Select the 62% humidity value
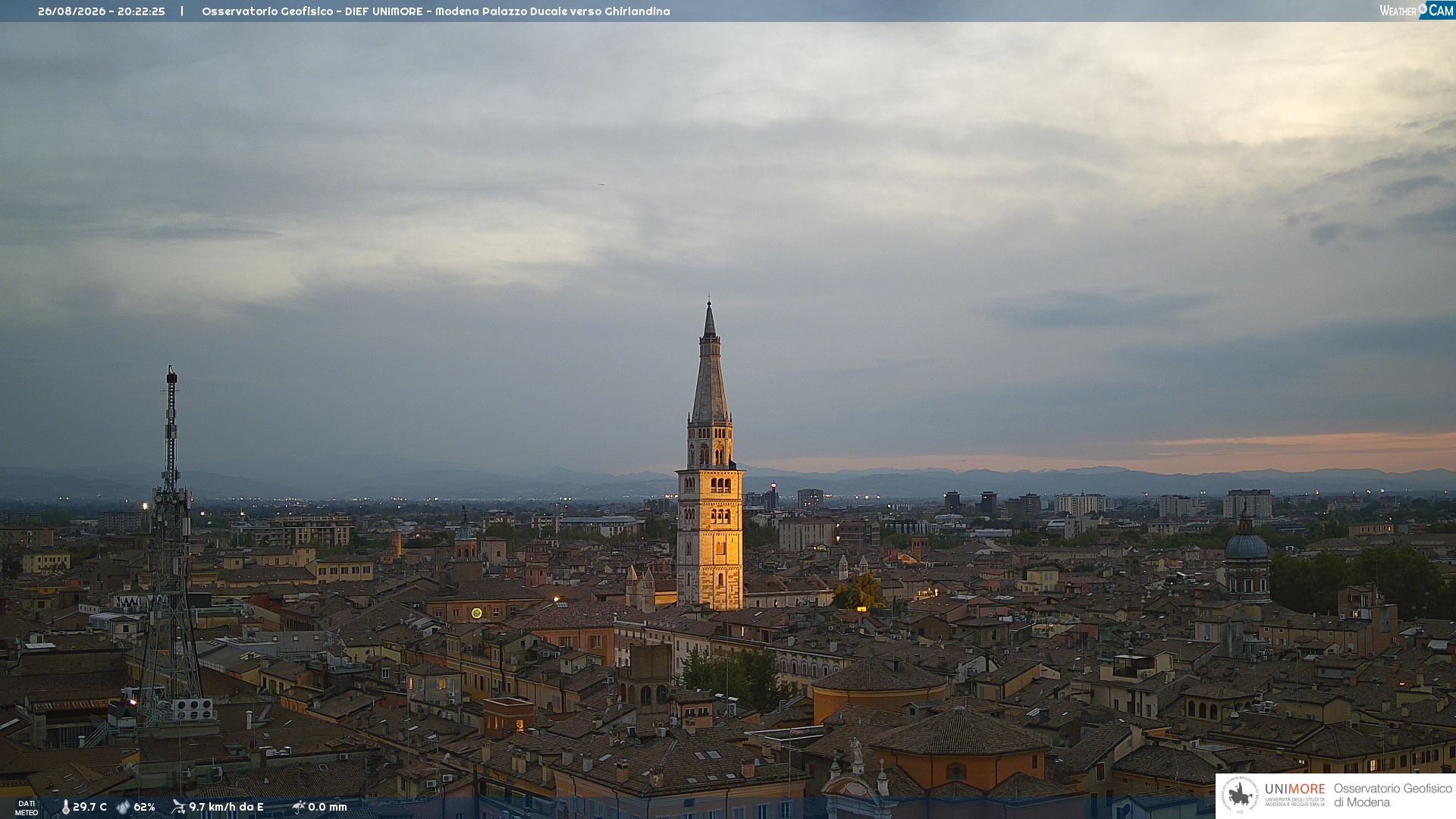 click(x=144, y=807)
